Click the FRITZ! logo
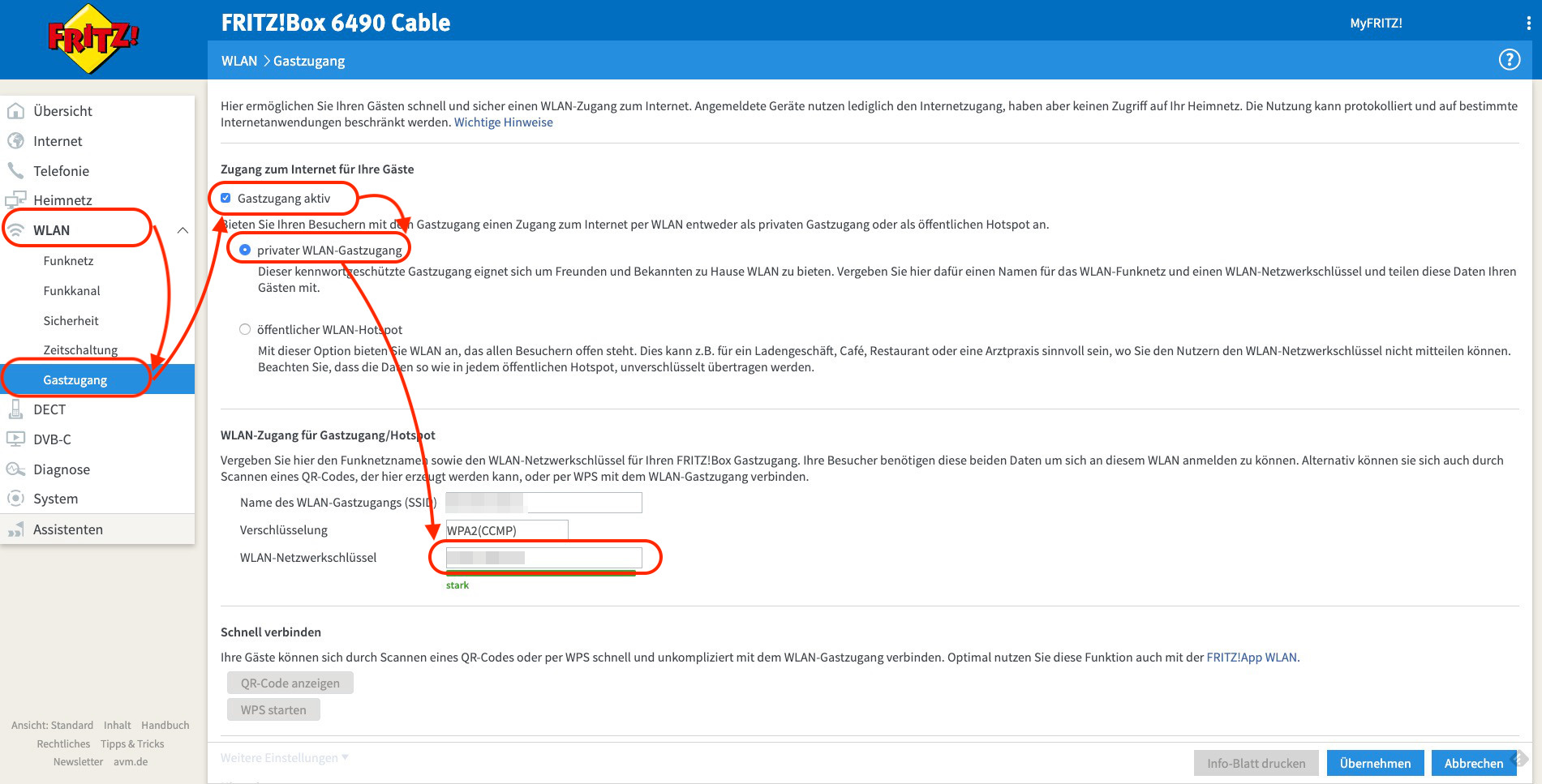 (92, 39)
